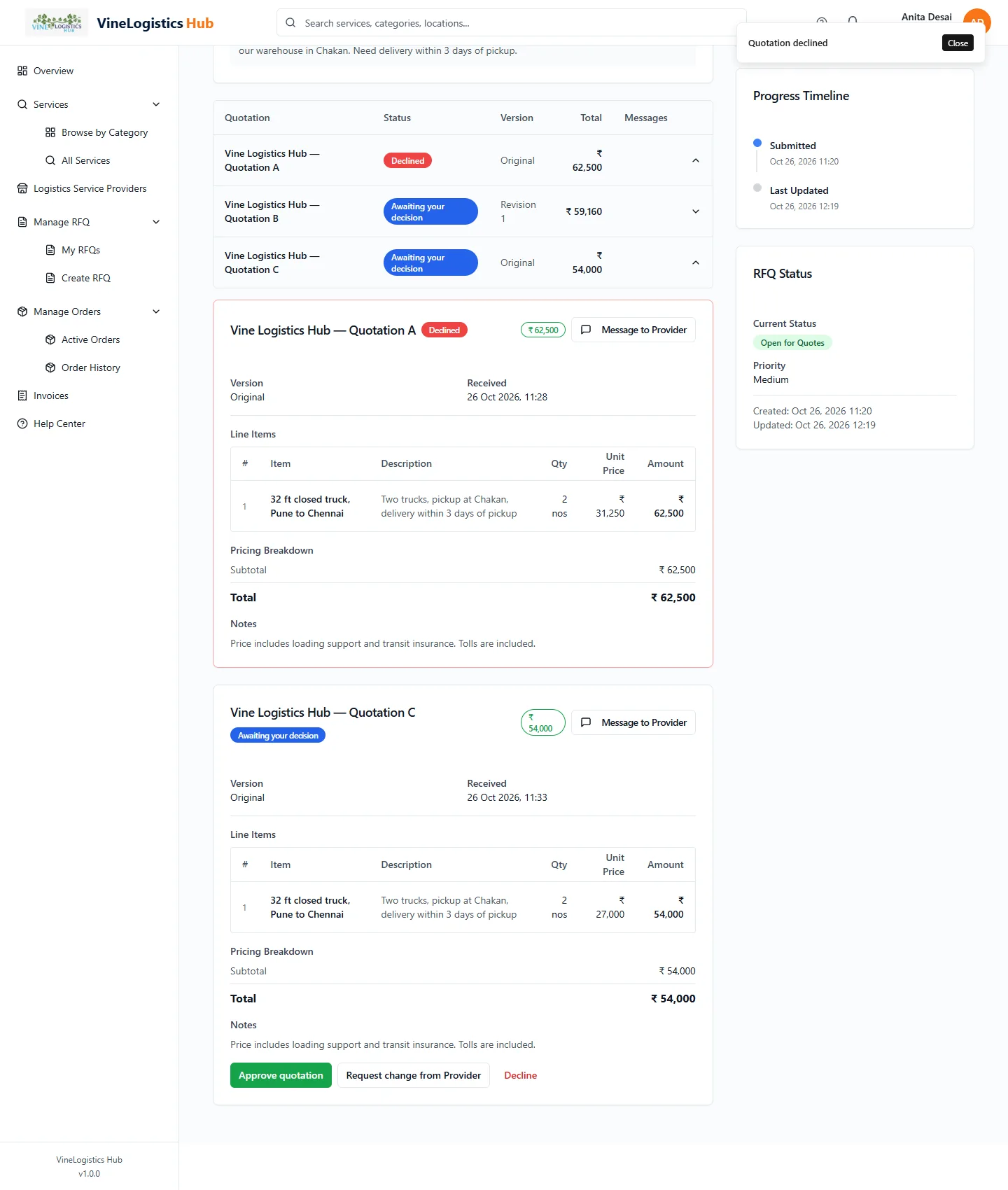1008x1190 pixels.
Task: Click the Declined badge in Quotation A row
Action: tap(408, 160)
